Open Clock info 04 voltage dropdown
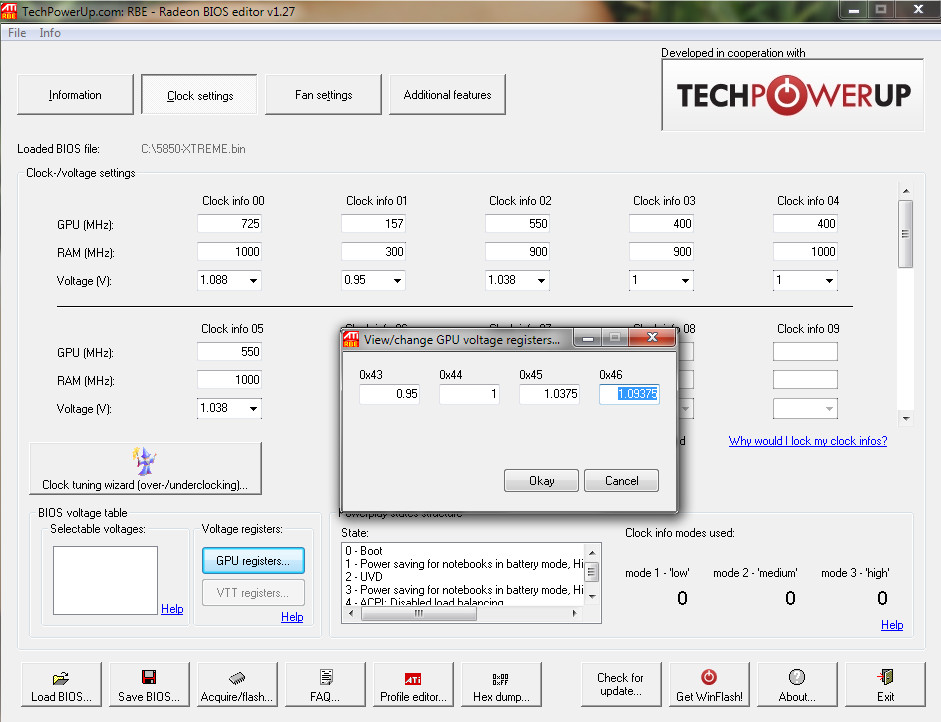Viewport: 941px width, 722px height. pos(829,280)
